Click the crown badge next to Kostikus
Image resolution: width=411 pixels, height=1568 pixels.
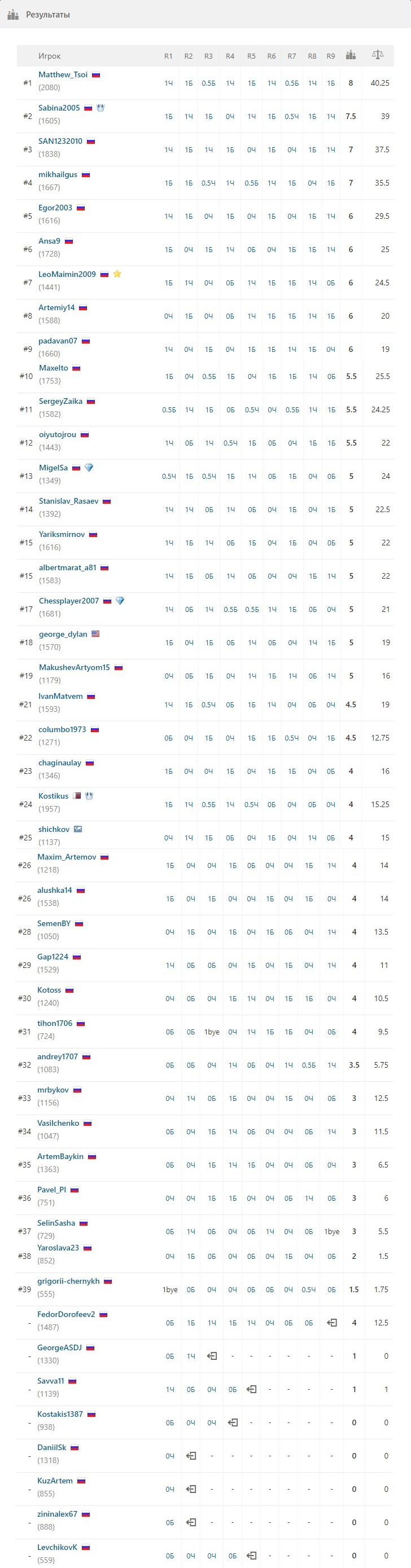(x=89, y=796)
